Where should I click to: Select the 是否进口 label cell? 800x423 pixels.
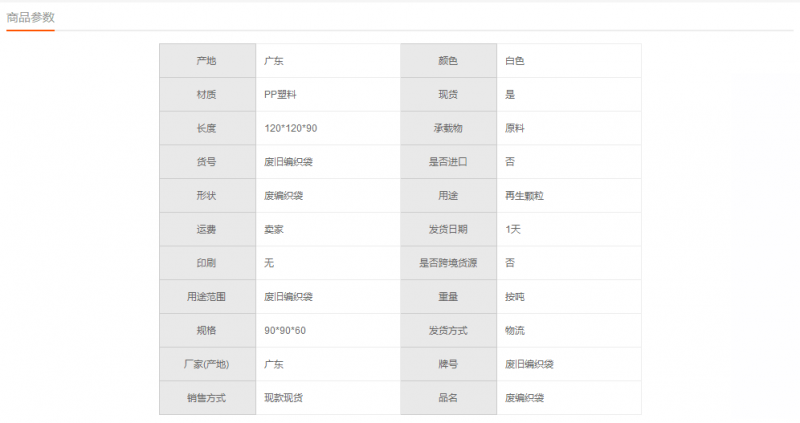[x=447, y=162]
